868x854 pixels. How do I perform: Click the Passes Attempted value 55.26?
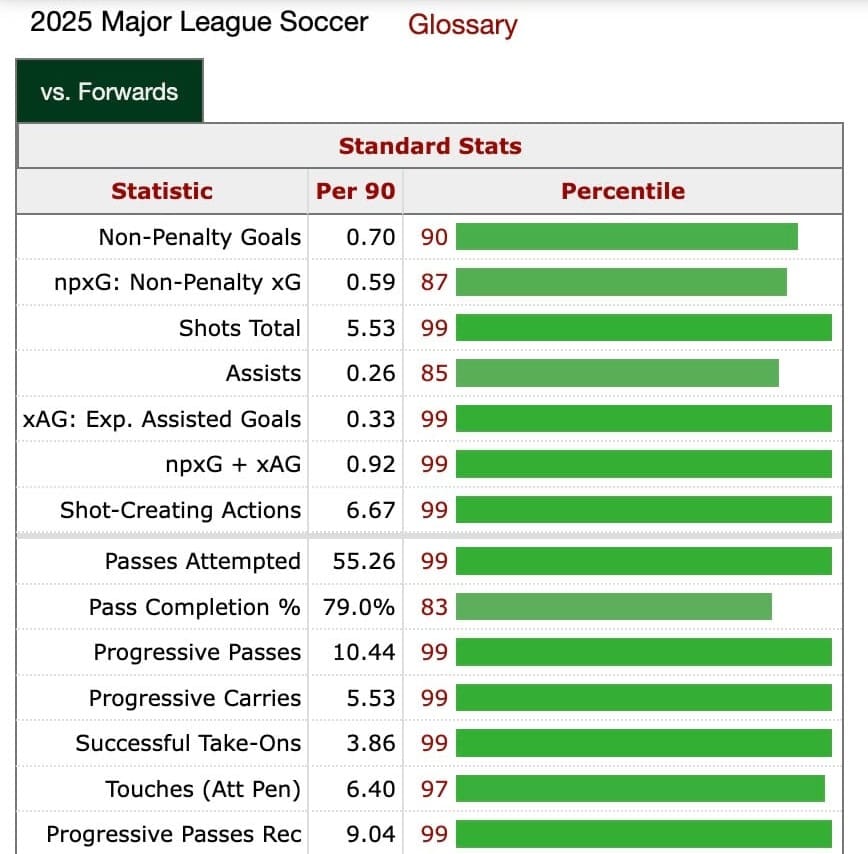click(x=364, y=561)
